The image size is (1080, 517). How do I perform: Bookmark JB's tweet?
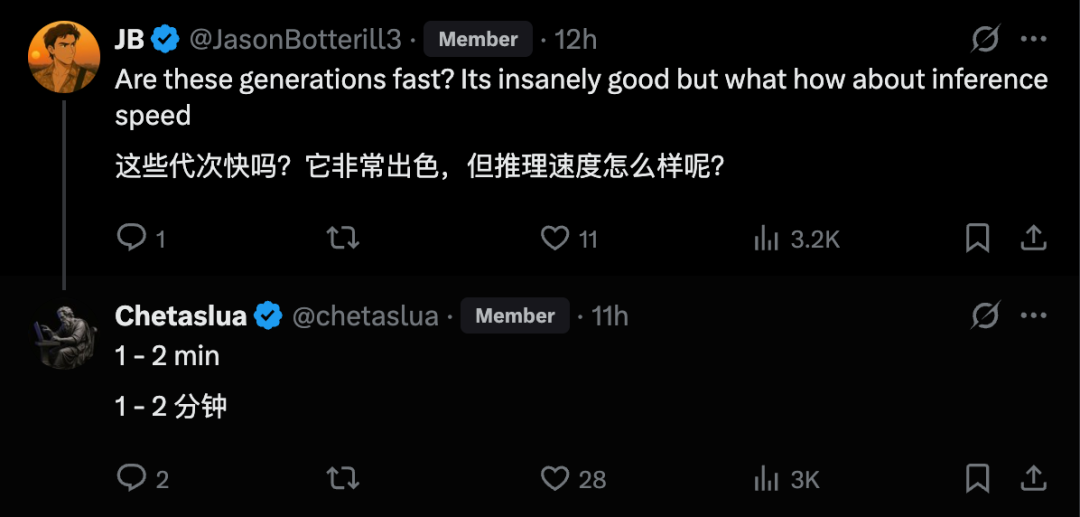click(977, 238)
